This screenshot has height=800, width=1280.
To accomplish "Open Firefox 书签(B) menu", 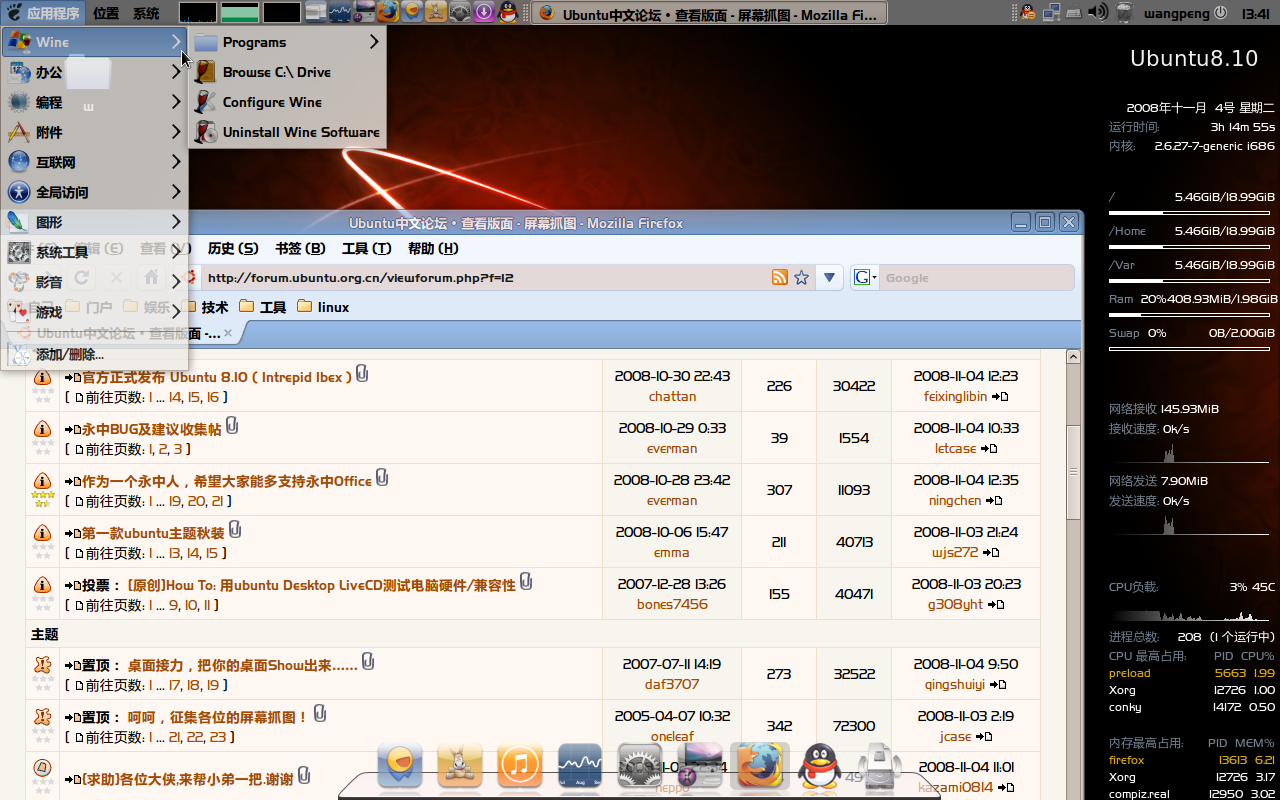I will click(x=300, y=248).
